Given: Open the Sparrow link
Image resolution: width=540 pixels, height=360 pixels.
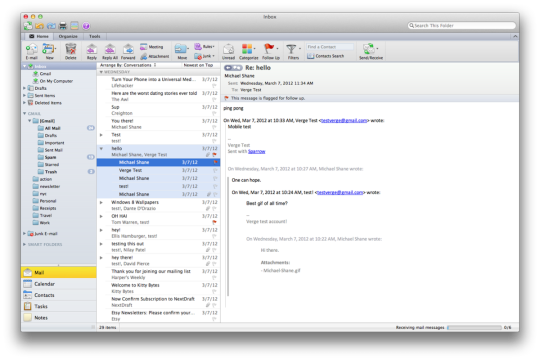Looking at the screenshot, I should point(257,151).
